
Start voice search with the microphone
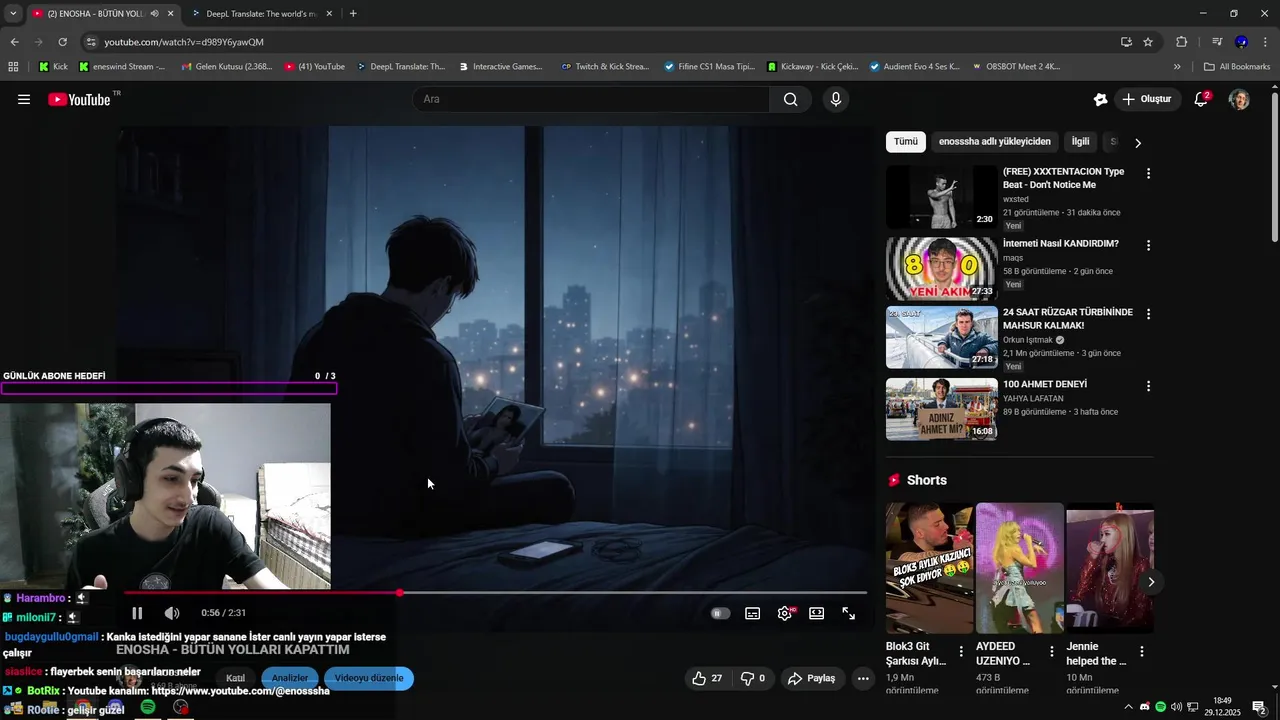pyautogui.click(x=836, y=99)
